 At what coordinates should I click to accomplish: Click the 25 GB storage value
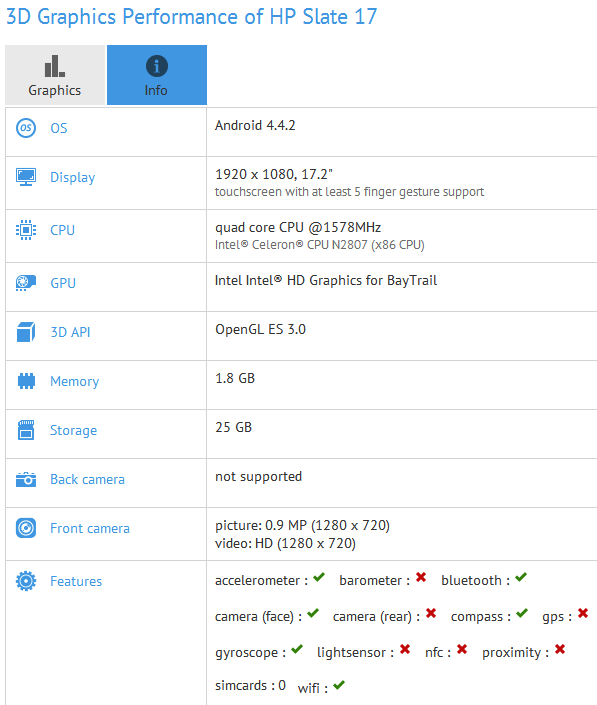[x=234, y=428]
